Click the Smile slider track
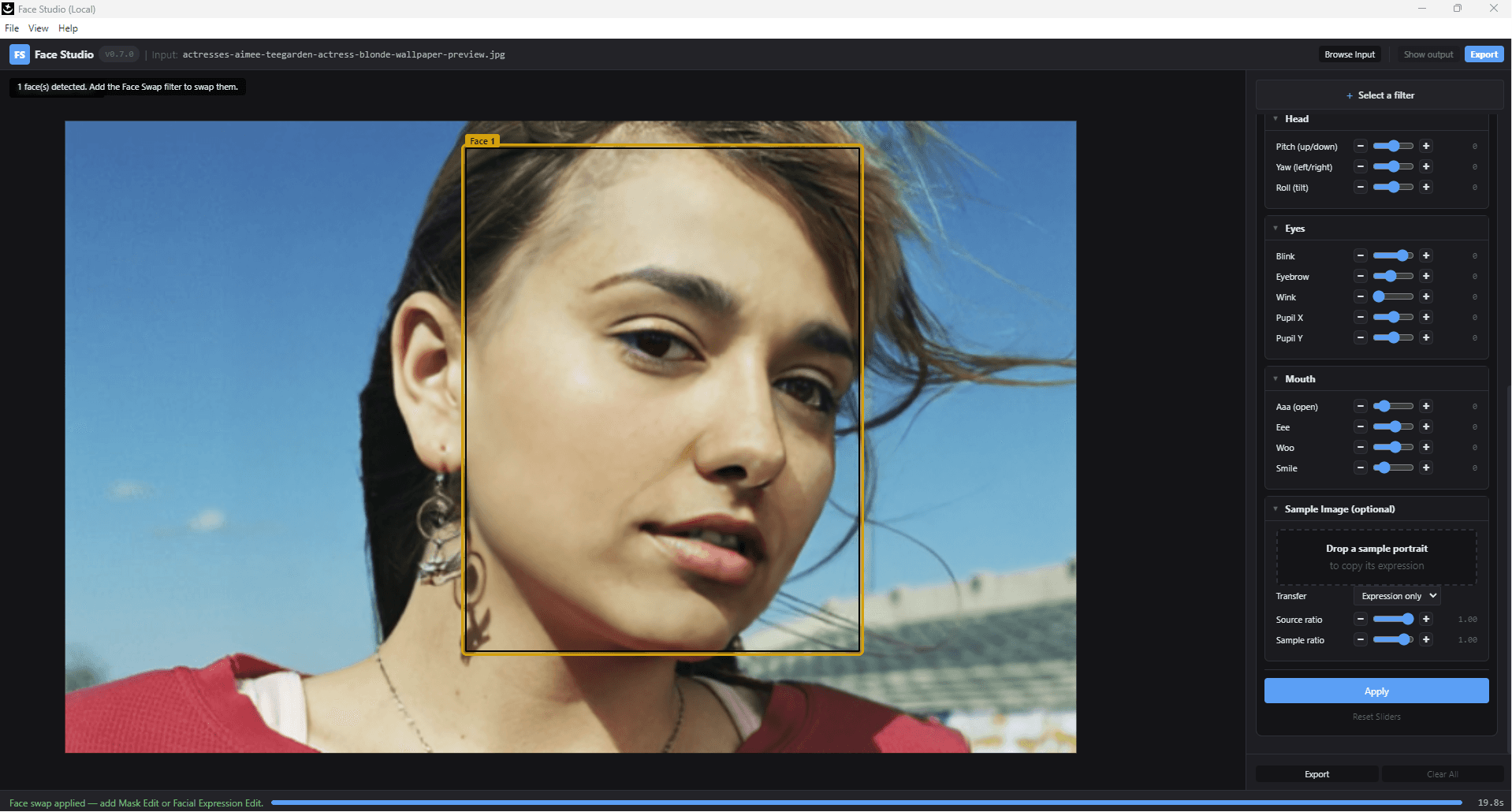This screenshot has height=812, width=1512. click(1393, 468)
